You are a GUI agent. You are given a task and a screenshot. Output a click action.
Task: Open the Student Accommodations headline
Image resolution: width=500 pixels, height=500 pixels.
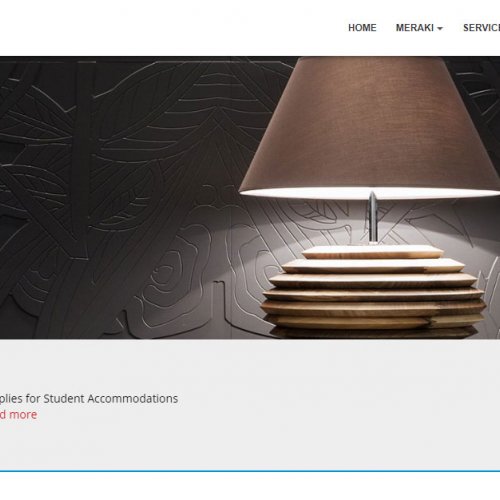coord(89,399)
